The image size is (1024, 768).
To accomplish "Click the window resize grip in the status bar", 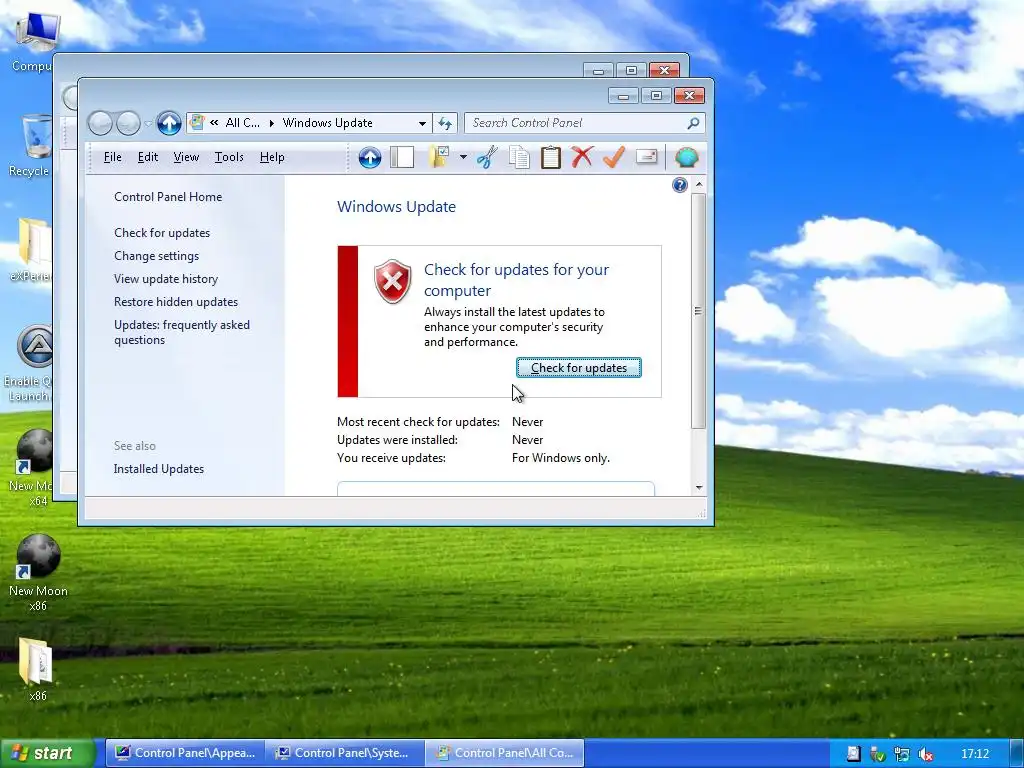I will pos(701,514).
